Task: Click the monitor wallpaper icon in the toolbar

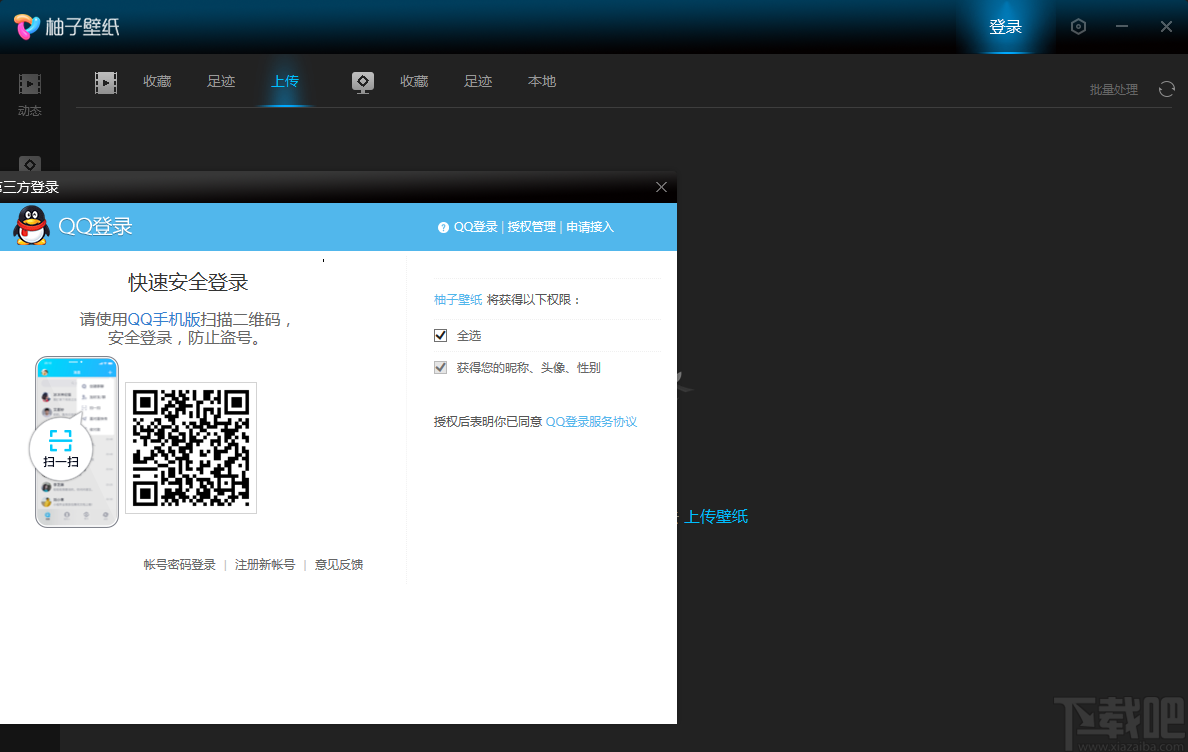Action: pos(362,81)
